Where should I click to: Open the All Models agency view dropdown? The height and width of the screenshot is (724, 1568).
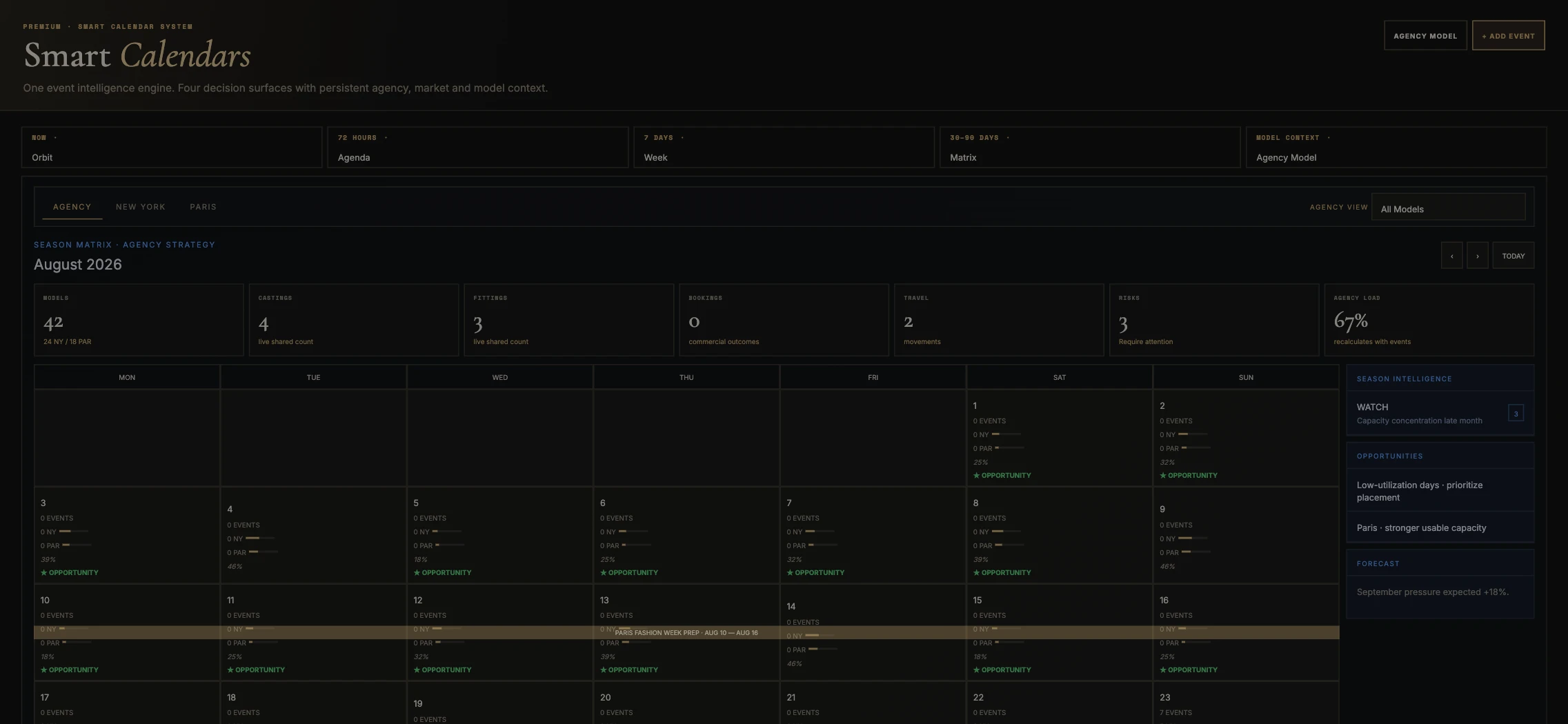tap(1448, 208)
